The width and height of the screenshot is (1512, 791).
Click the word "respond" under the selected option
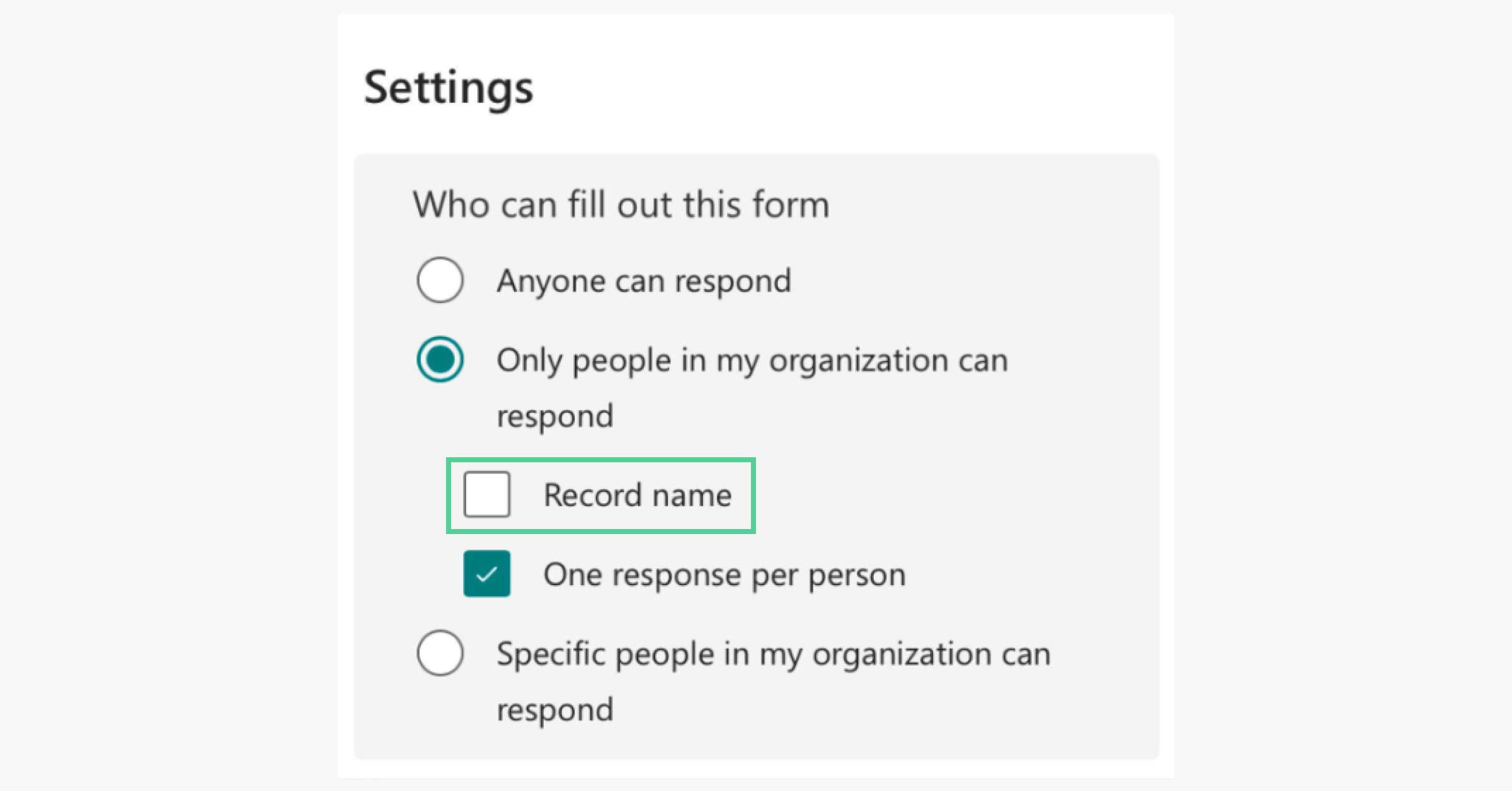[554, 416]
